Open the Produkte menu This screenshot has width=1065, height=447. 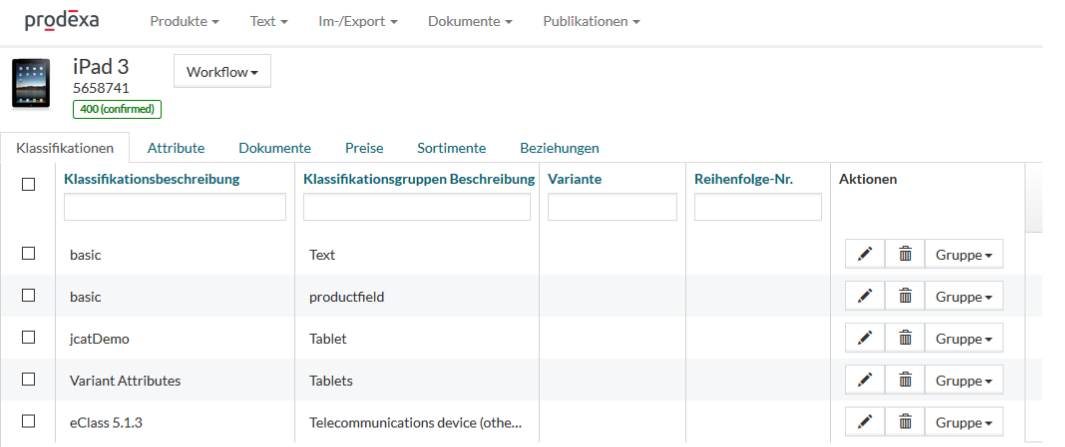184,21
